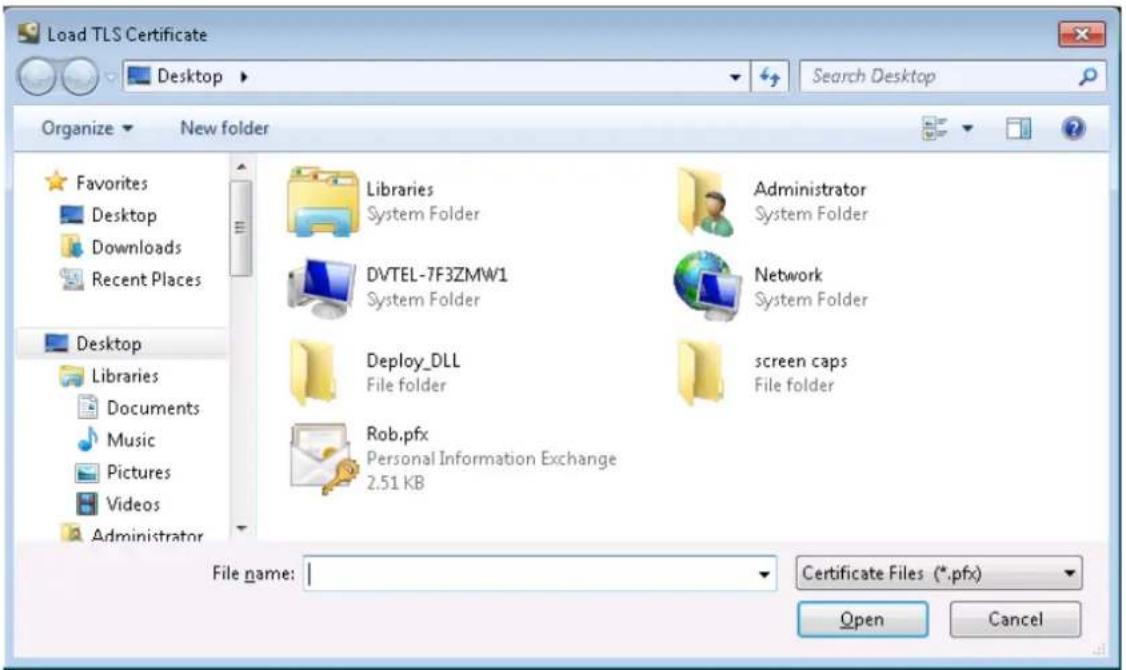Click the Music note icon in sidebar
The width and height of the screenshot is (1126, 670).
(88, 439)
